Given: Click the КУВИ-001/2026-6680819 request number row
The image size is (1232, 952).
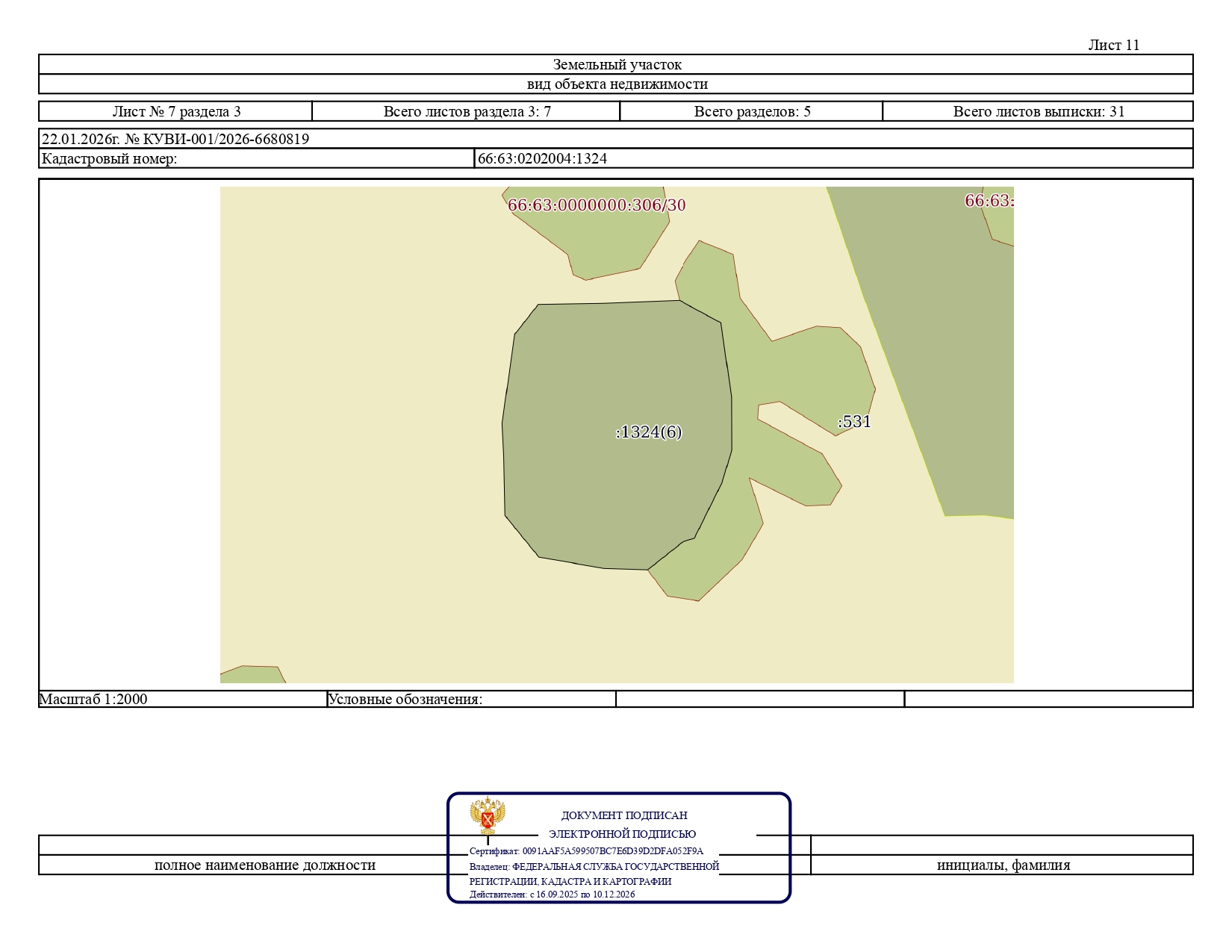Looking at the screenshot, I should pyautogui.click(x=616, y=139).
